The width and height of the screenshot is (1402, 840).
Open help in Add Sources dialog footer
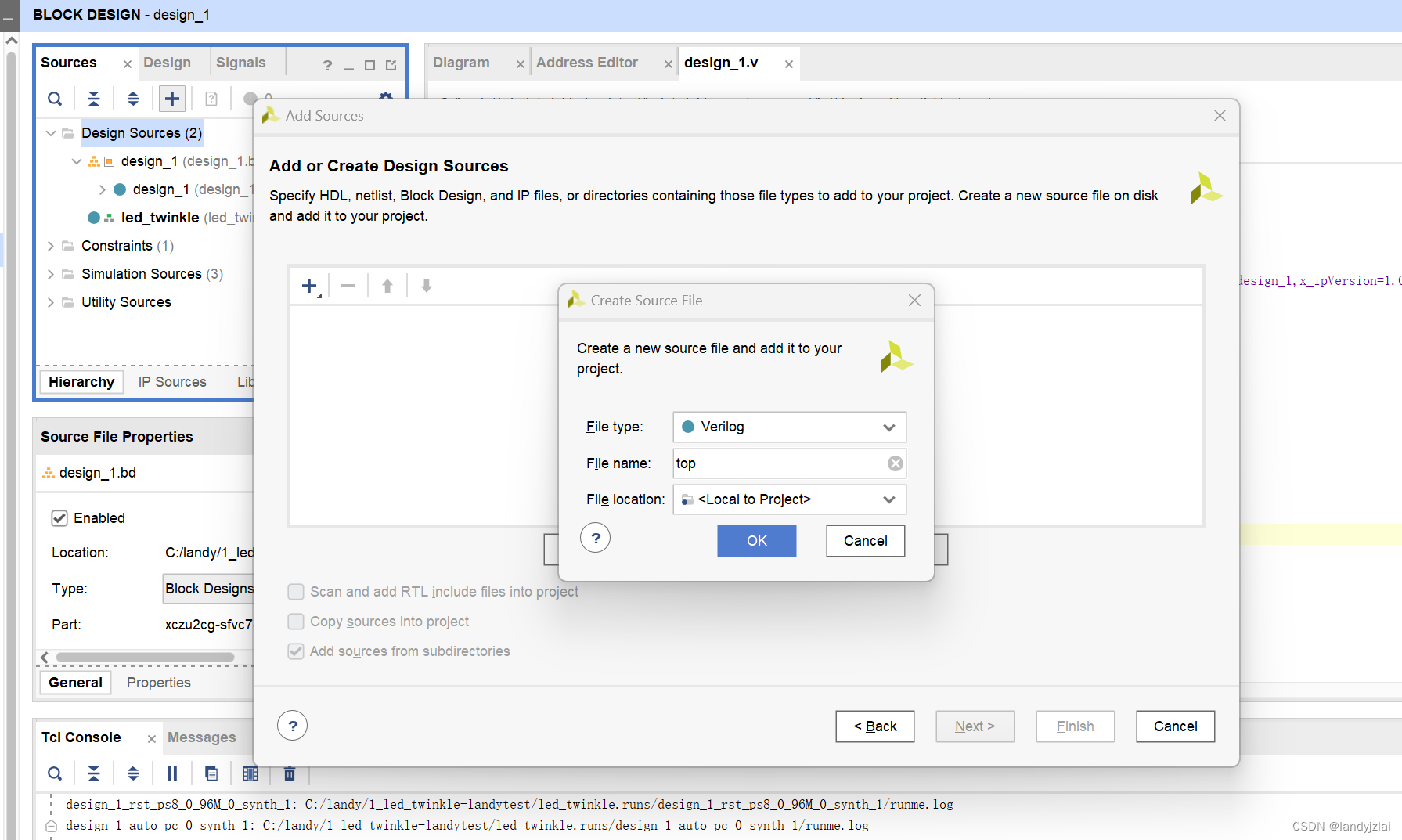click(292, 726)
